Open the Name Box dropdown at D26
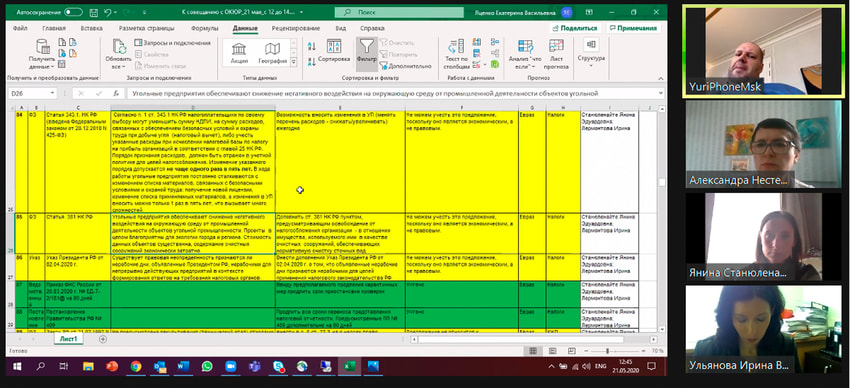Screen dimensions: 850x388 pos(52,93)
